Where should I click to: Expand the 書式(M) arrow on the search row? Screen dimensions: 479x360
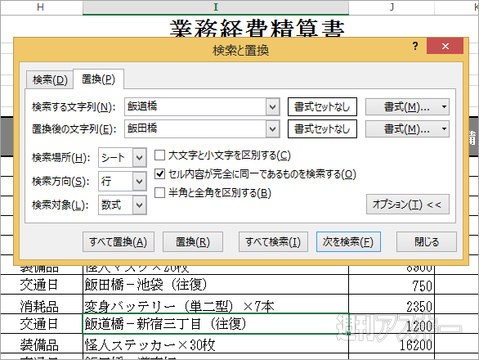pyautogui.click(x=444, y=107)
